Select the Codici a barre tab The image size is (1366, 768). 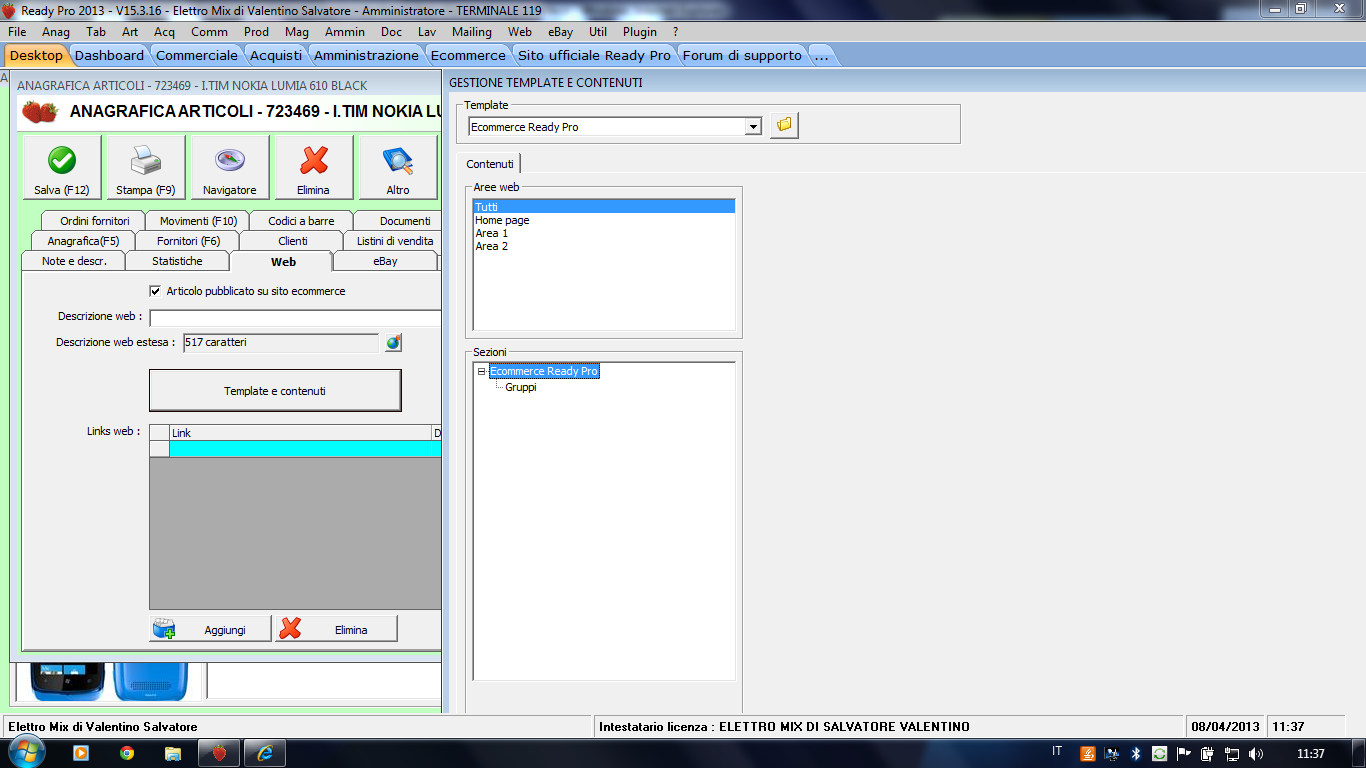click(301, 221)
